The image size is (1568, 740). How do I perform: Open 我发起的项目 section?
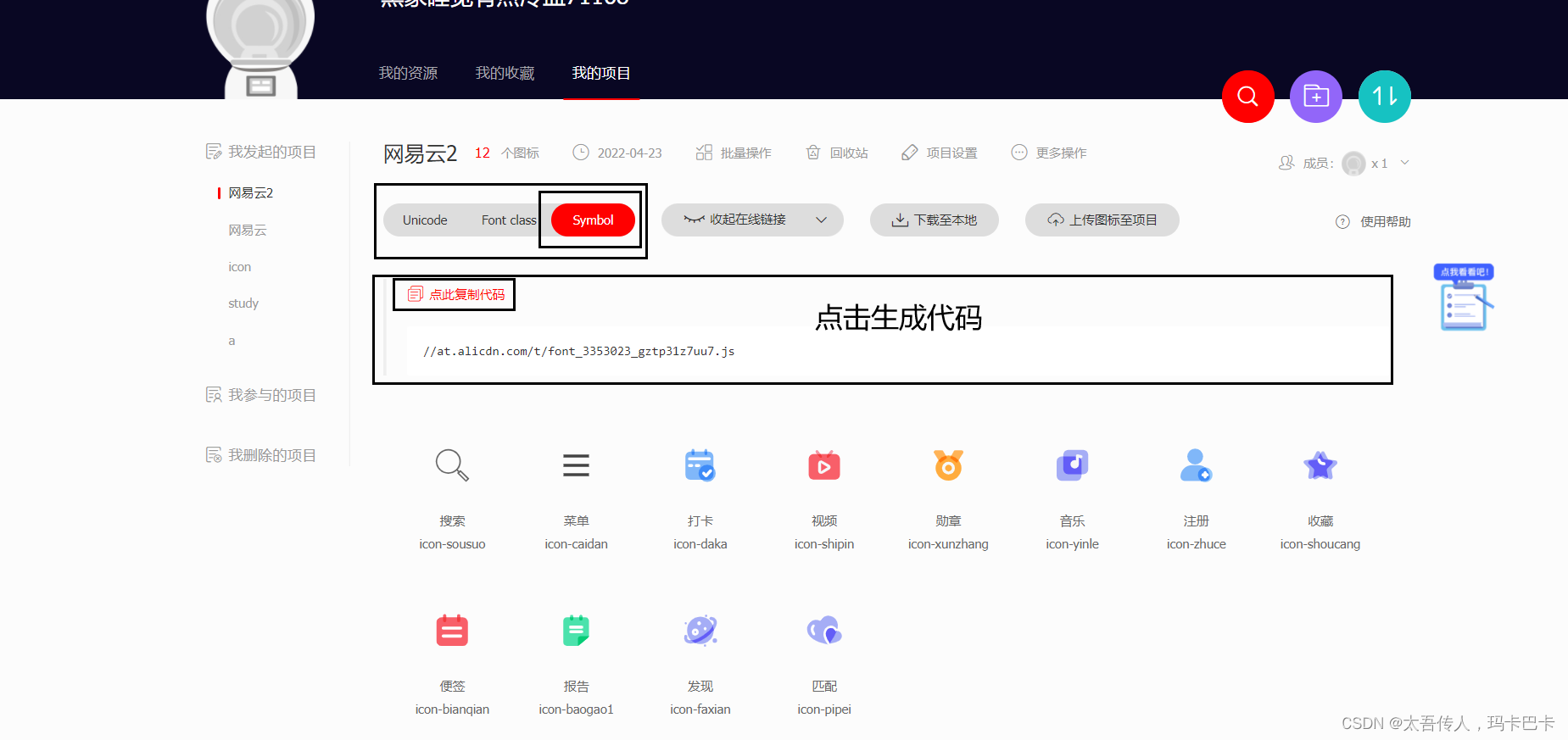tap(261, 152)
